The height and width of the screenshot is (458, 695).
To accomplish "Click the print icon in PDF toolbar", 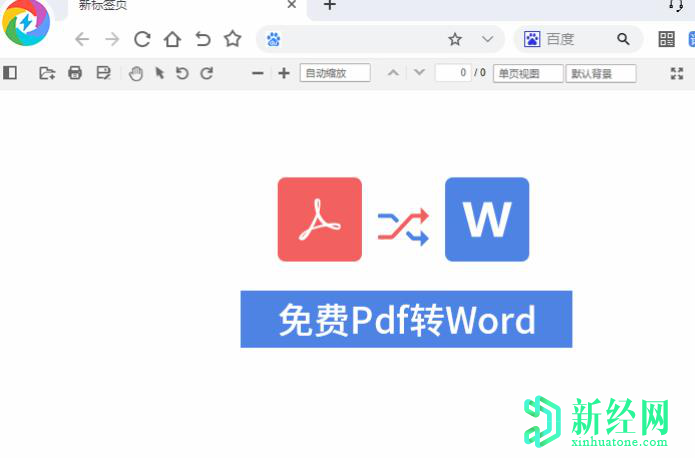I will point(75,73).
